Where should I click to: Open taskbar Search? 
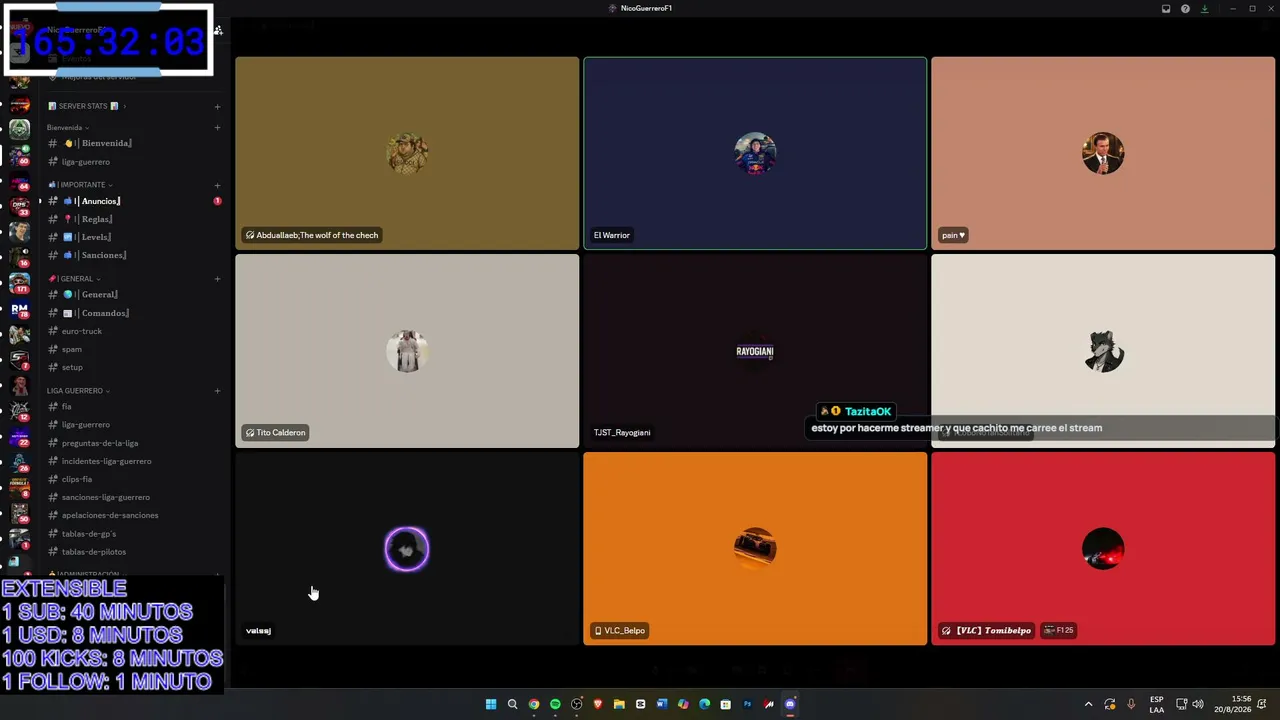click(512, 704)
